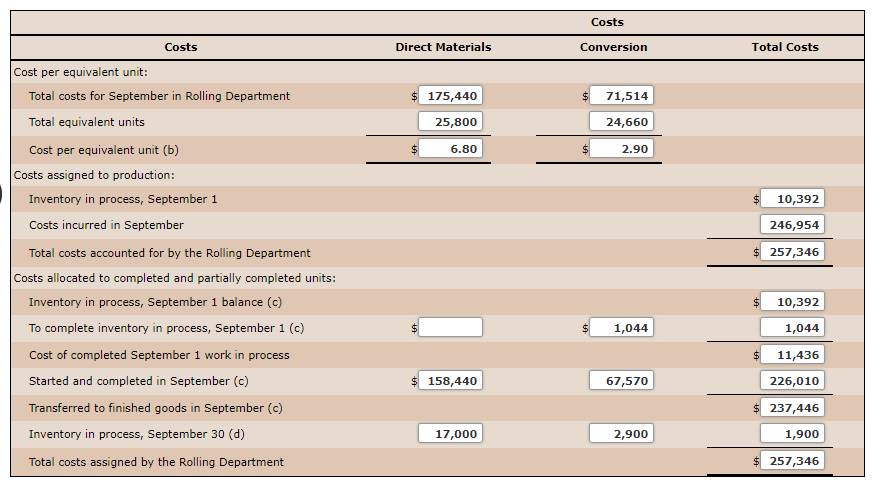Image resolution: width=882 pixels, height=494 pixels.
Task: Click completed September 1 work field 11,436
Action: pos(792,355)
